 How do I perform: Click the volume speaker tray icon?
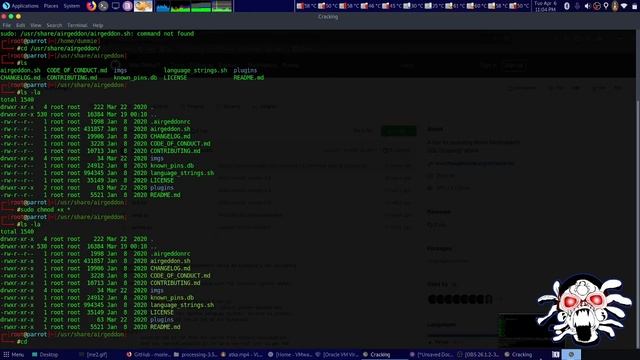587,6
